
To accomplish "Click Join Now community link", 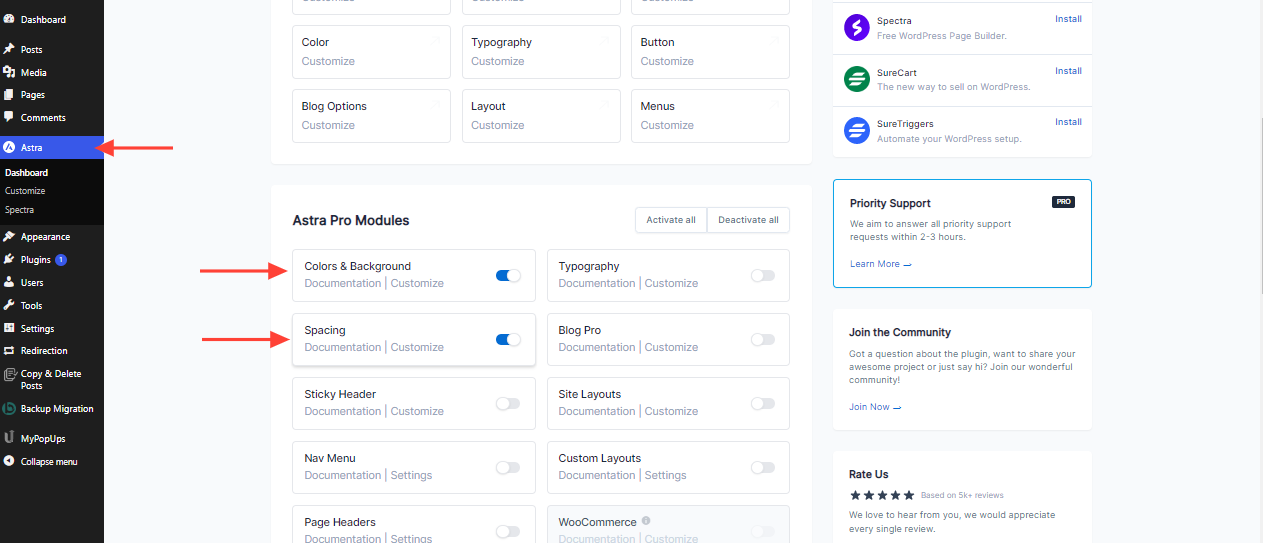I will (x=875, y=407).
